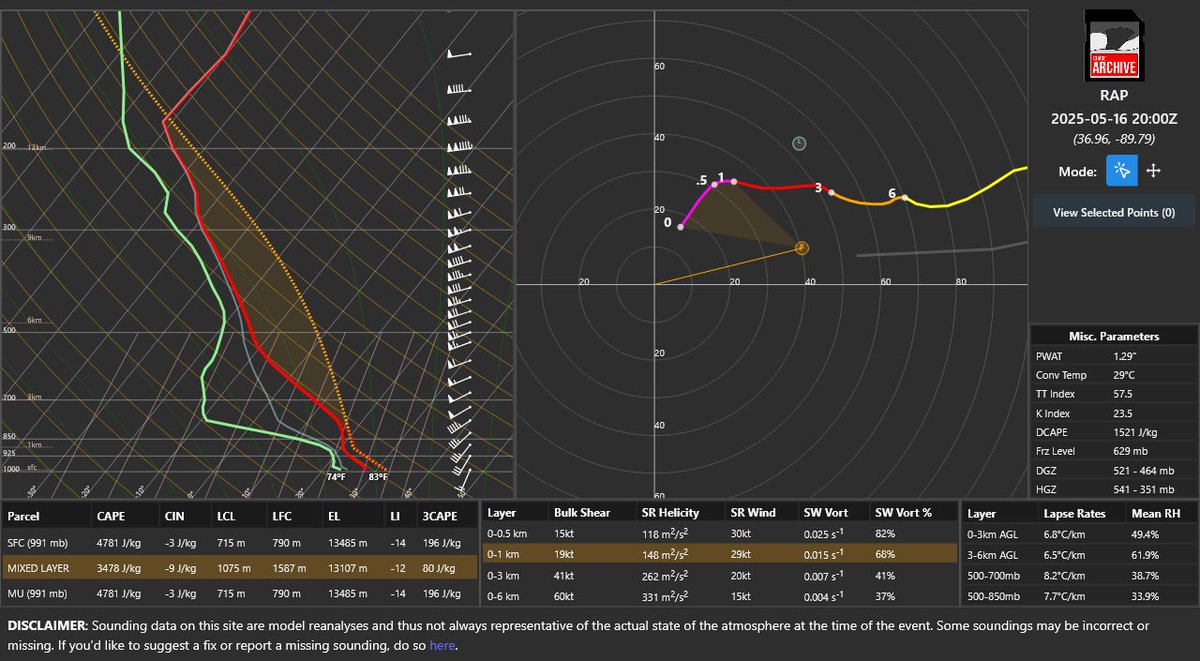
Task: Click the Bulk Shear column header
Action: pos(582,512)
